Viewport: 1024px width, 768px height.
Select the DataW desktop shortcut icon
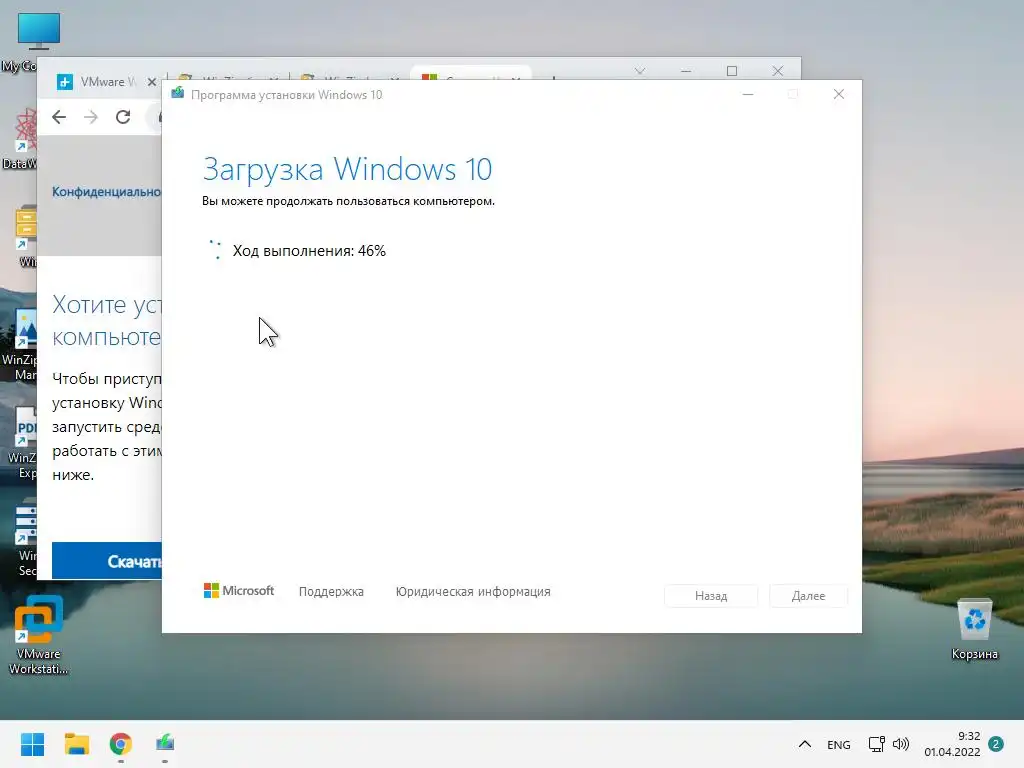[x=20, y=138]
